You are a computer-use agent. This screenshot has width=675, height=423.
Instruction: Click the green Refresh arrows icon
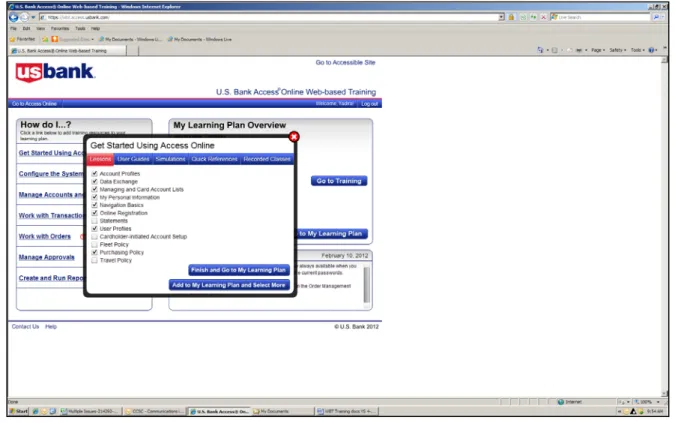533,17
